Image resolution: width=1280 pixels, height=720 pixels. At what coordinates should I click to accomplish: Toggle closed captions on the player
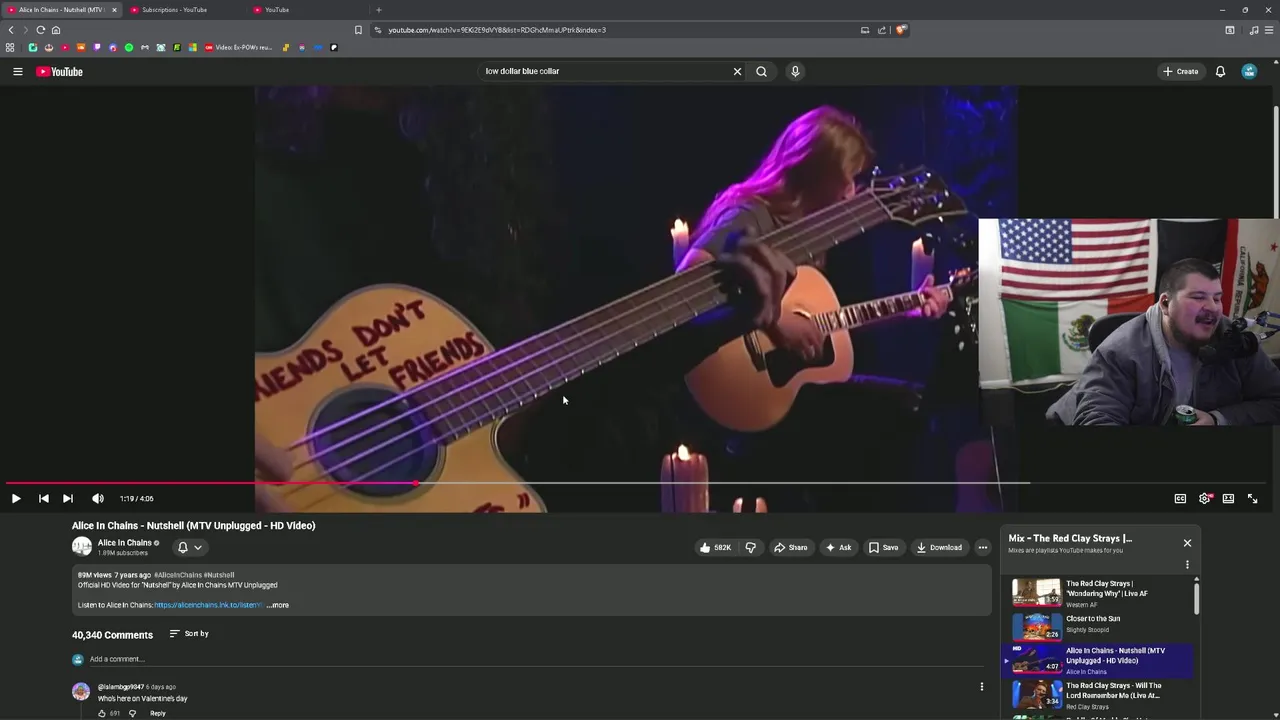point(1180,498)
